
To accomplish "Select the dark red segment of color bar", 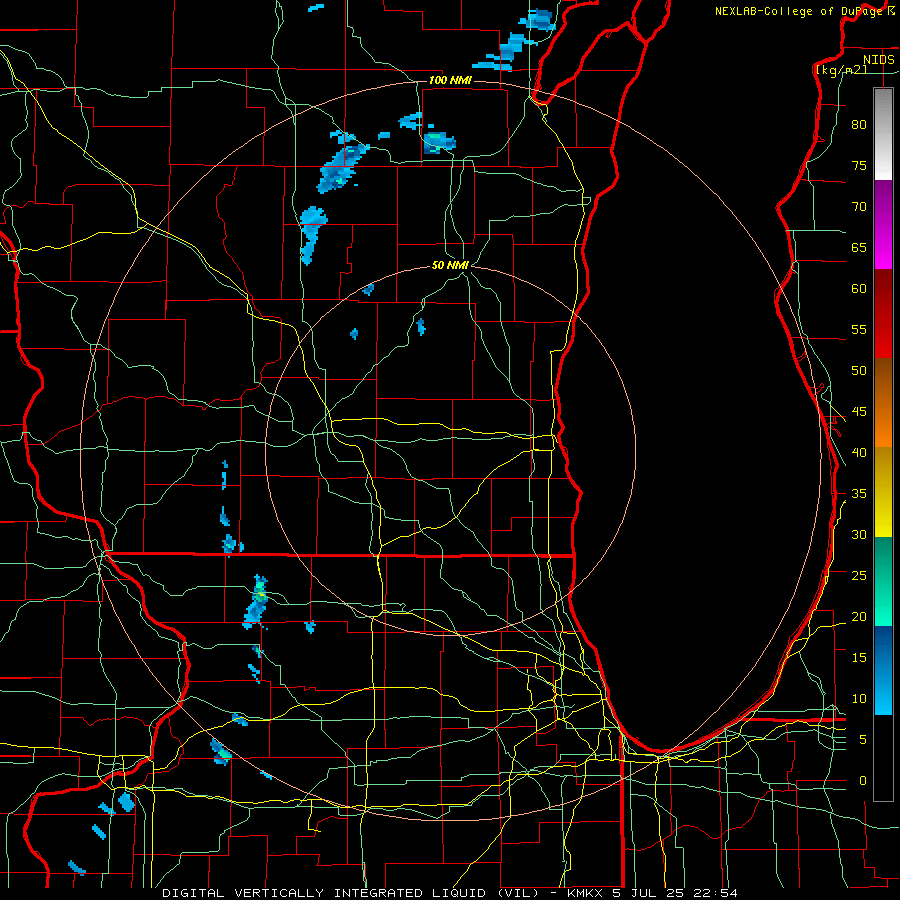I will coord(883,313).
